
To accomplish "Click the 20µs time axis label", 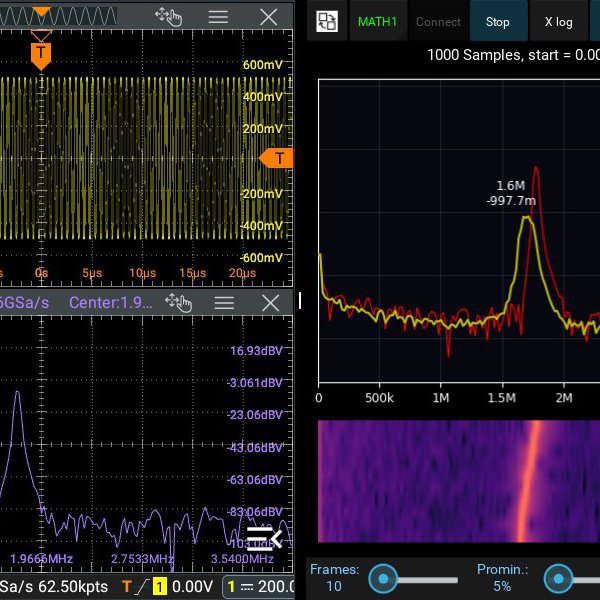I will coord(242,272).
